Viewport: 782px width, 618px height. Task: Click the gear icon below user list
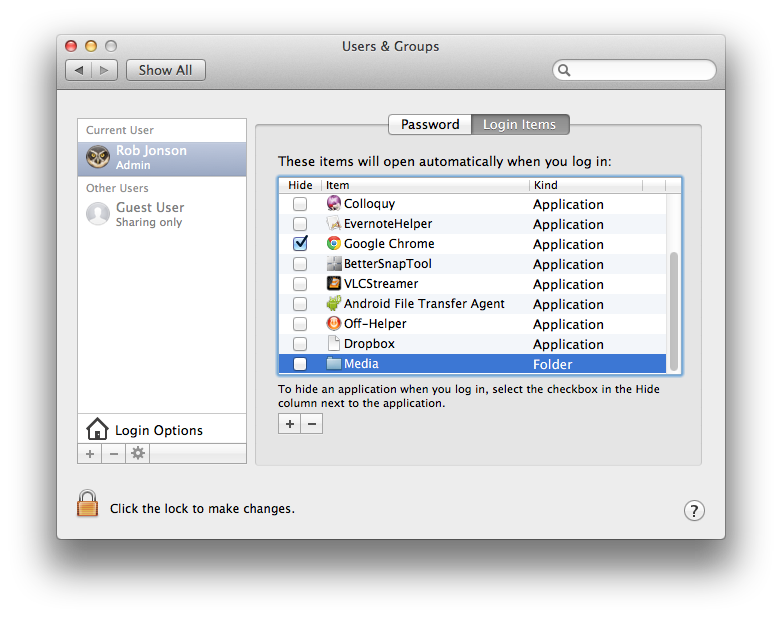tap(138, 453)
